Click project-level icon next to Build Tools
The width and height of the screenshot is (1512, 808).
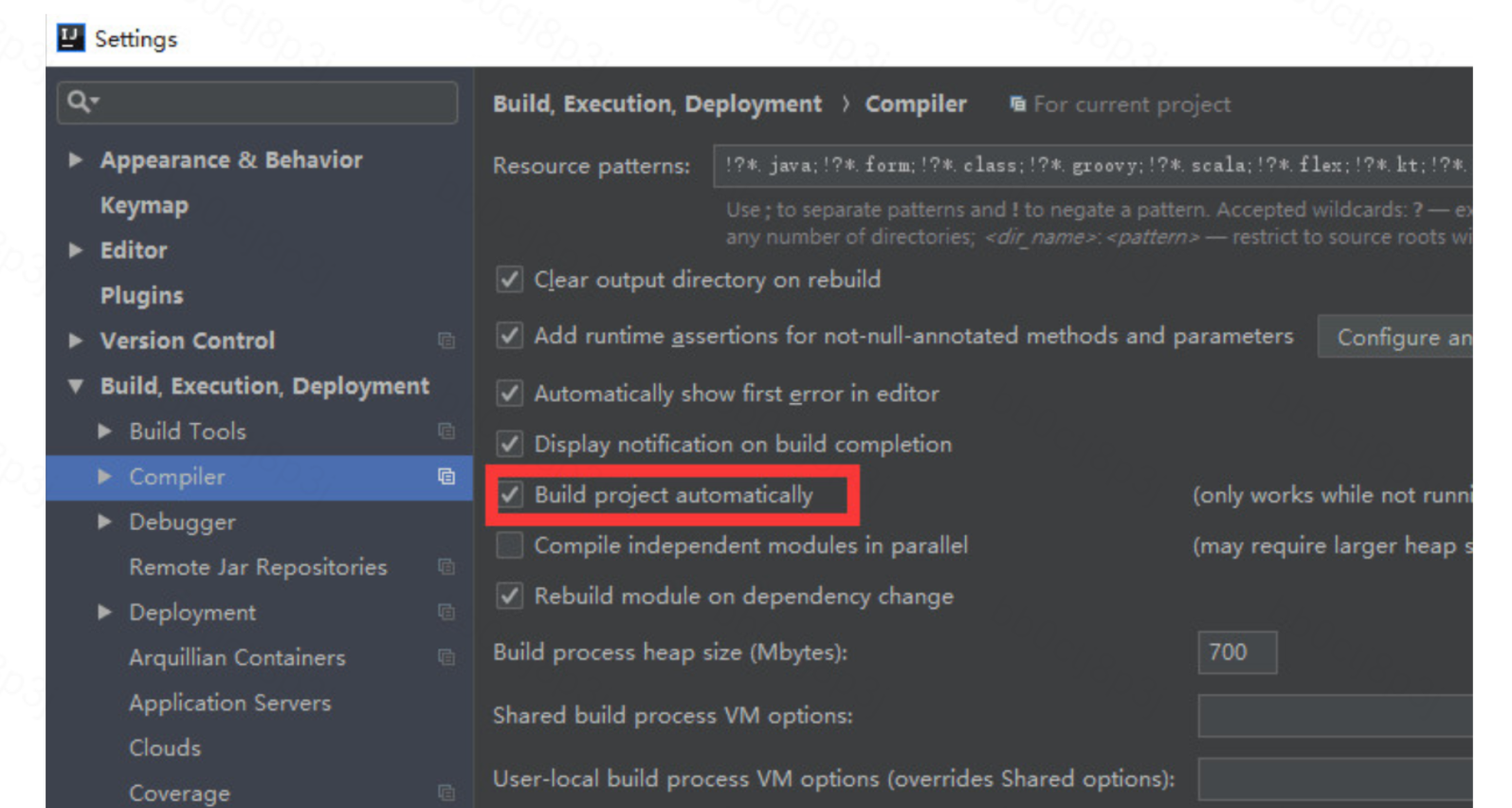tap(446, 432)
